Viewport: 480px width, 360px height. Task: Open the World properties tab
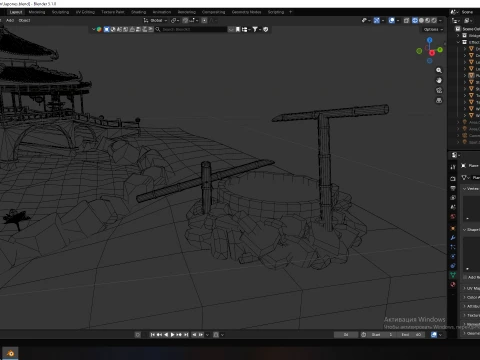point(453,216)
